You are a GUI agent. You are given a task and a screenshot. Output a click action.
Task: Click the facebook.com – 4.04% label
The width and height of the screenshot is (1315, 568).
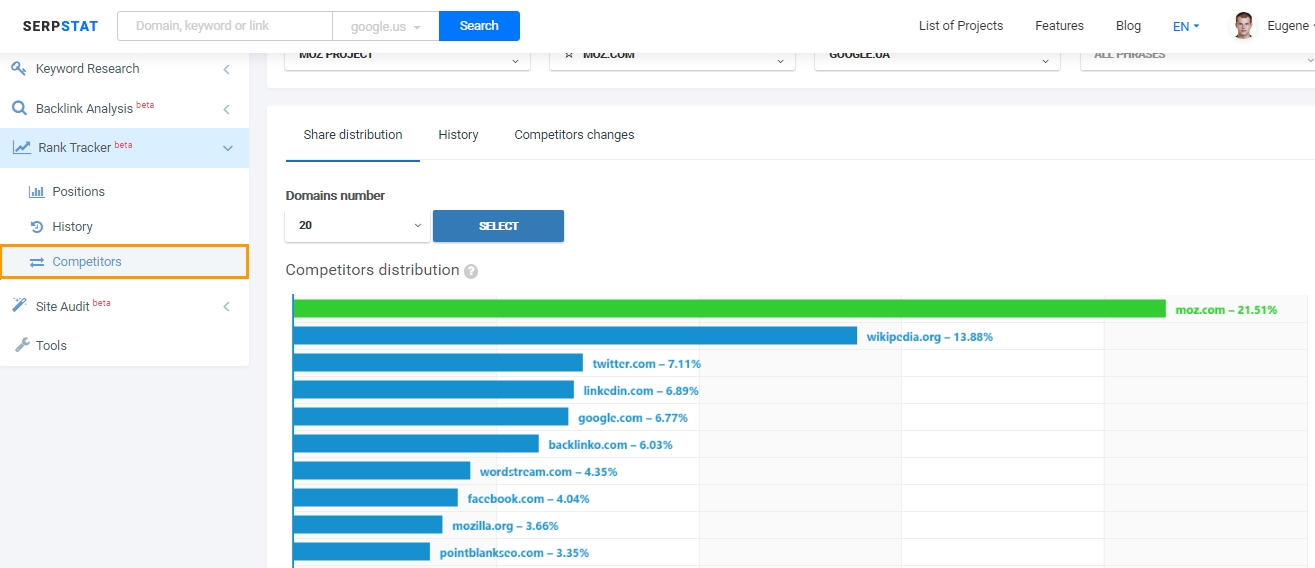point(528,499)
